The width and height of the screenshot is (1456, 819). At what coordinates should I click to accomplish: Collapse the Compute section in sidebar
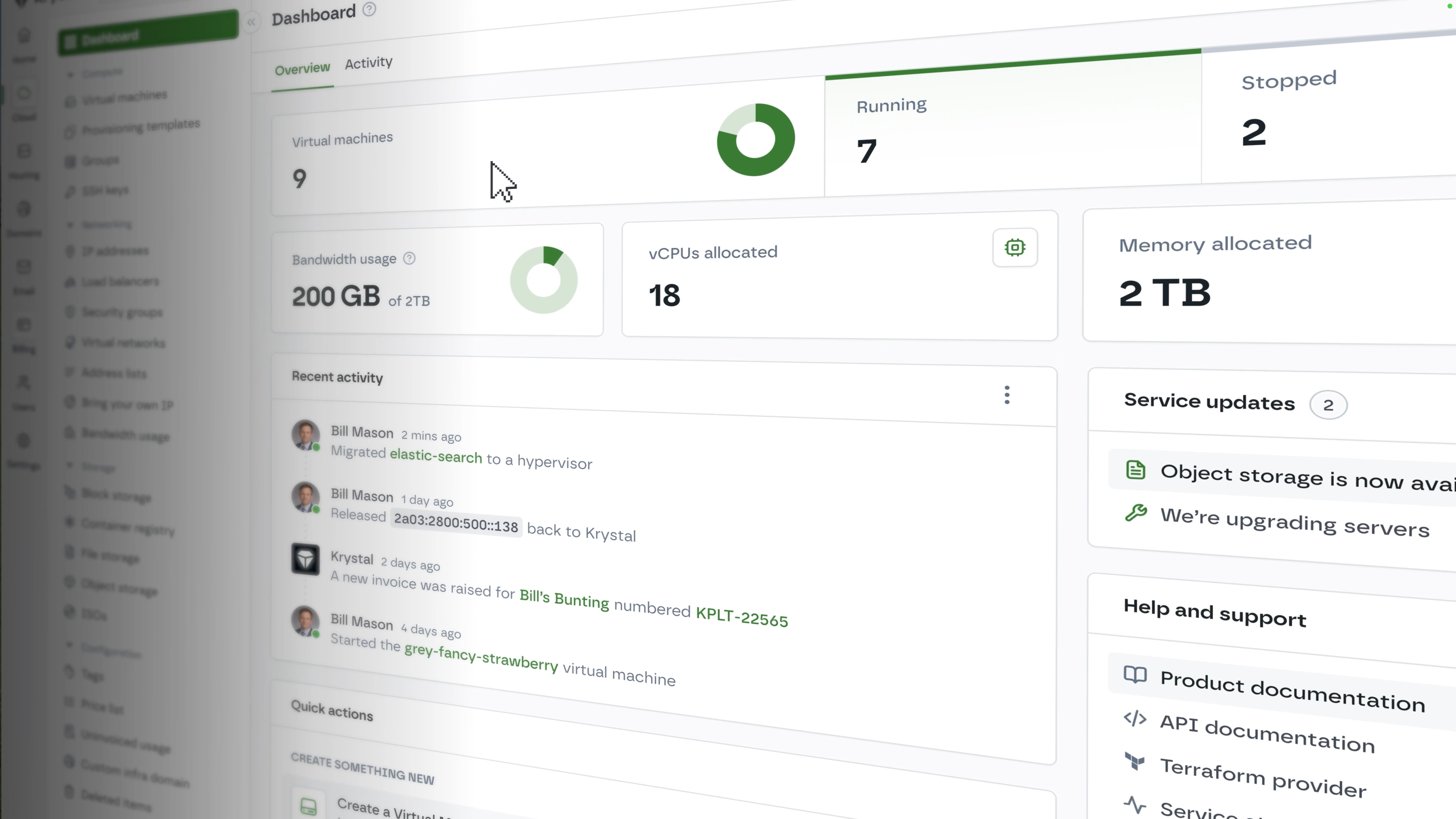(71, 75)
